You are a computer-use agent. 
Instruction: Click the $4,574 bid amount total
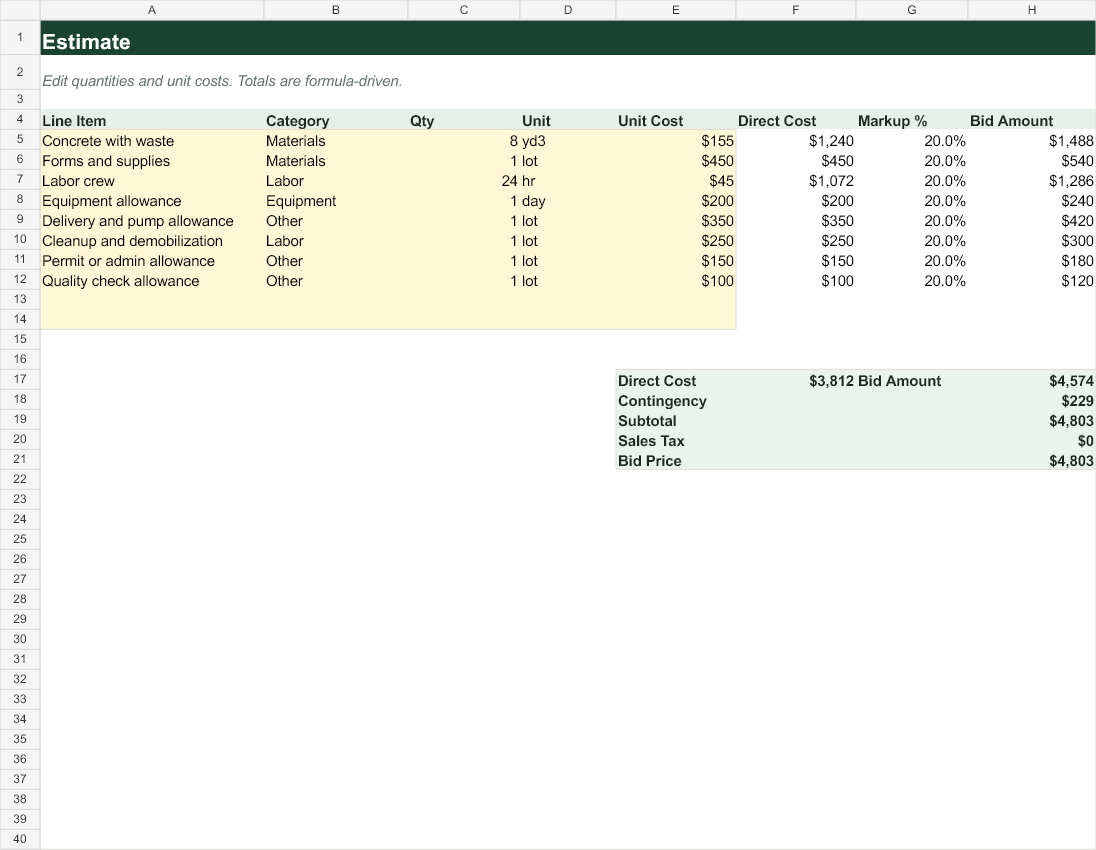point(1032,381)
